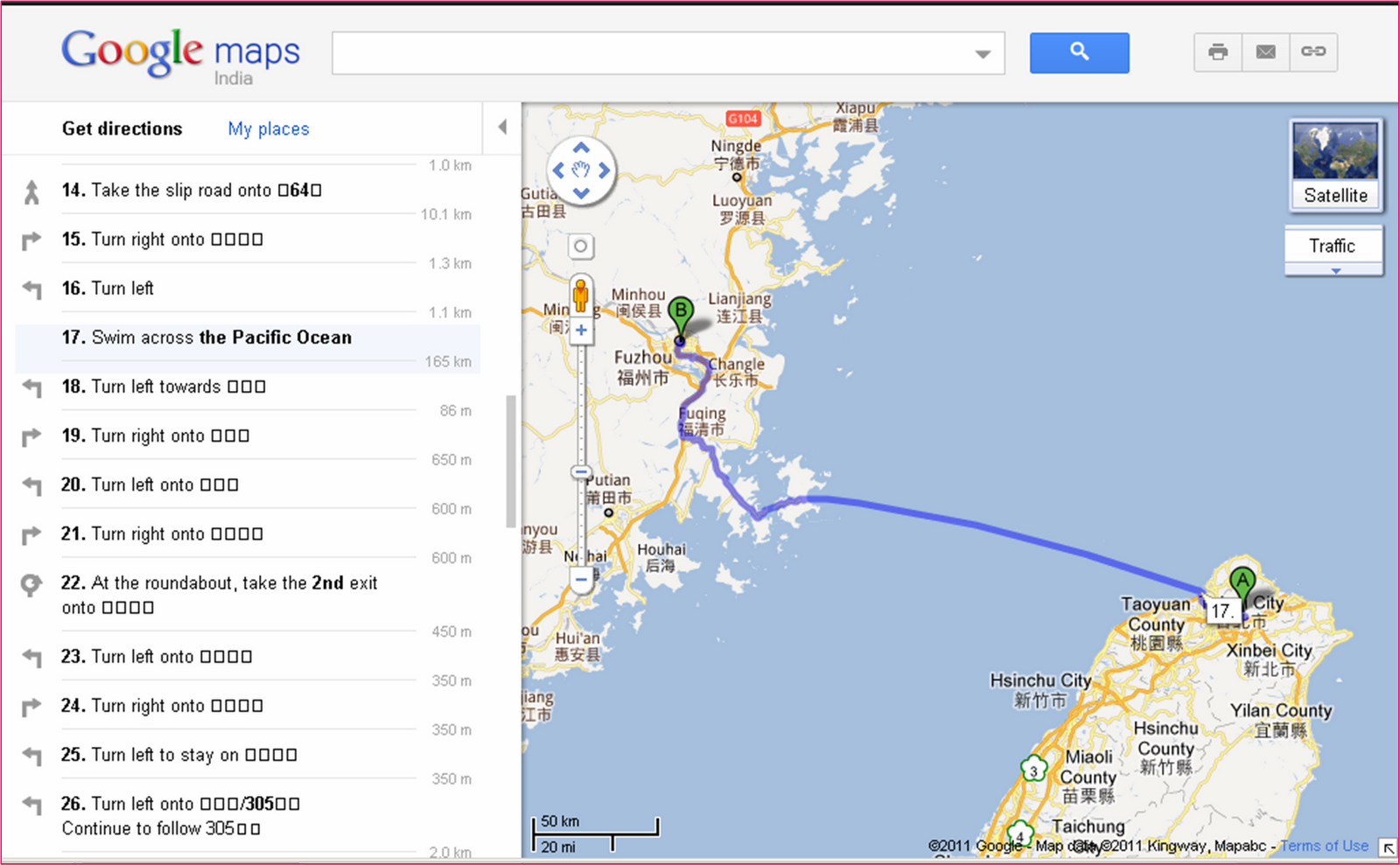Click the link chain icon
Screen dimensions: 1400x865
[1312, 52]
